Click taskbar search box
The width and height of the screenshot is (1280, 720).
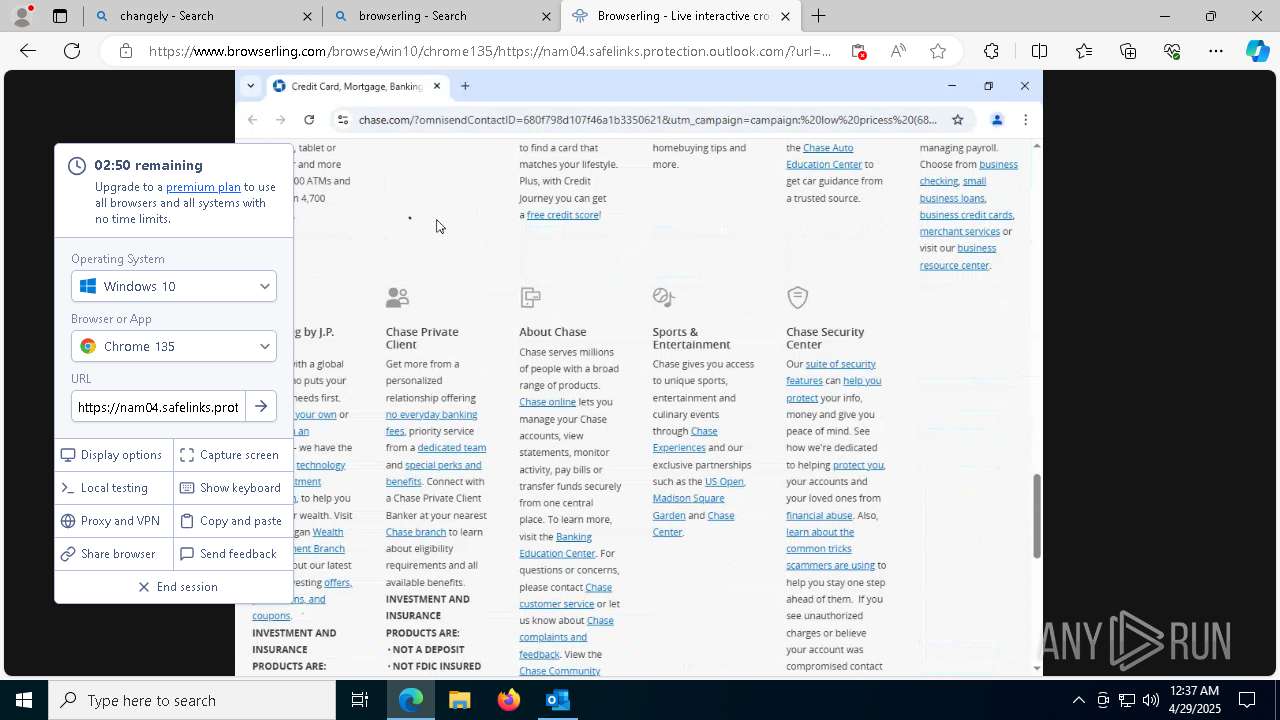[192, 700]
